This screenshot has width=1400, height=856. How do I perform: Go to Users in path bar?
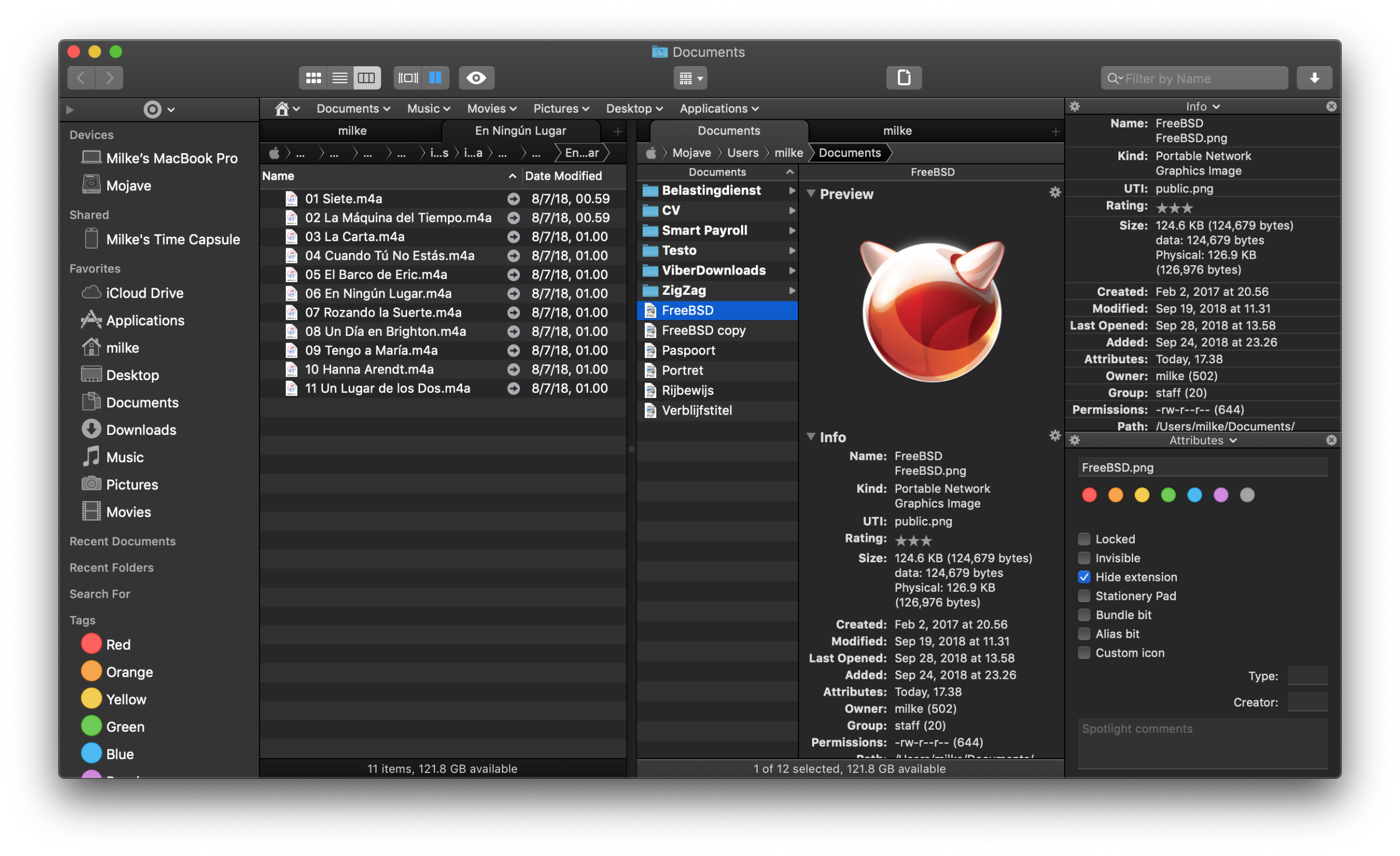(x=743, y=153)
